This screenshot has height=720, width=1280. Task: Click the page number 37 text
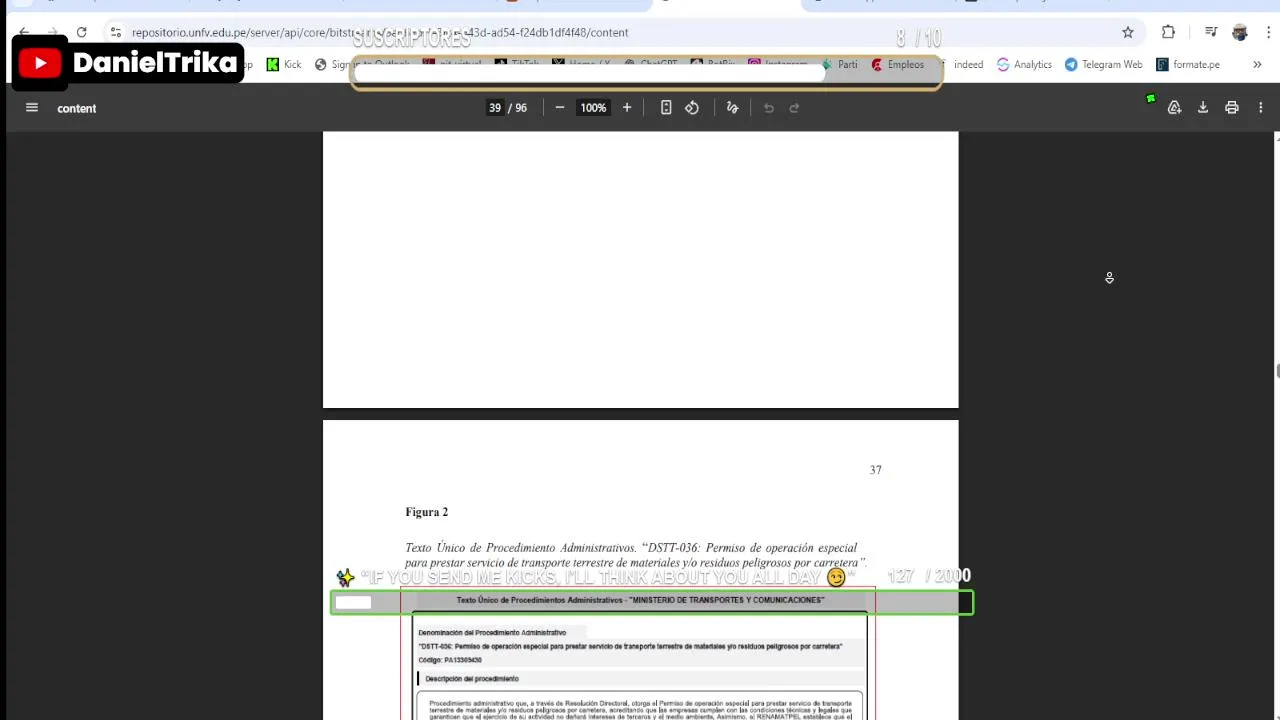pos(875,470)
